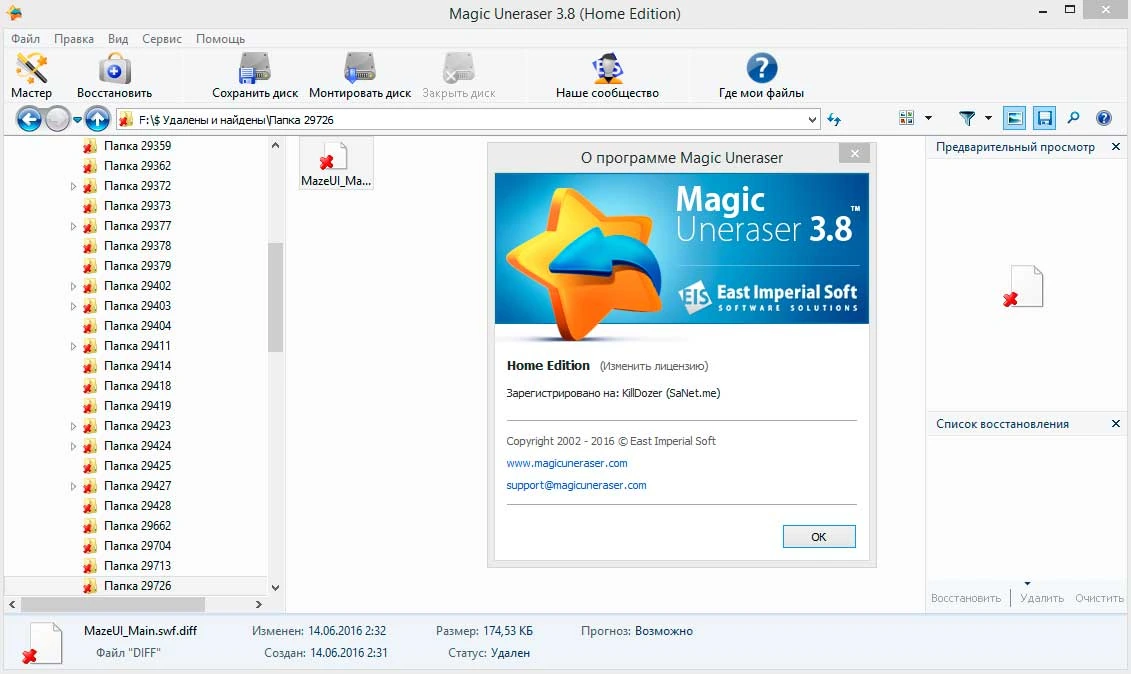Click the file icon in status bar
Screen dimensions: 1131x674
point(45,643)
